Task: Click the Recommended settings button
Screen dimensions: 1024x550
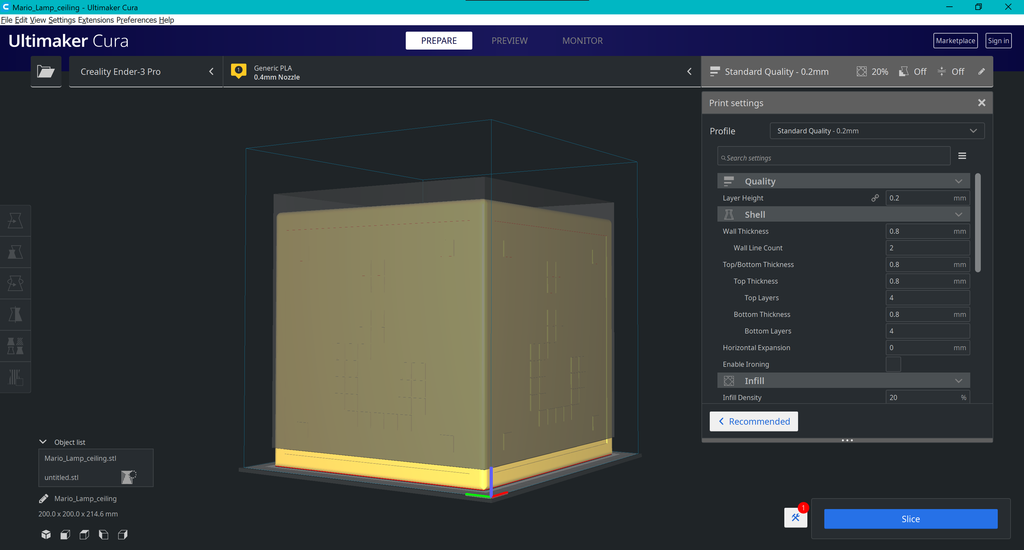Action: tap(754, 421)
